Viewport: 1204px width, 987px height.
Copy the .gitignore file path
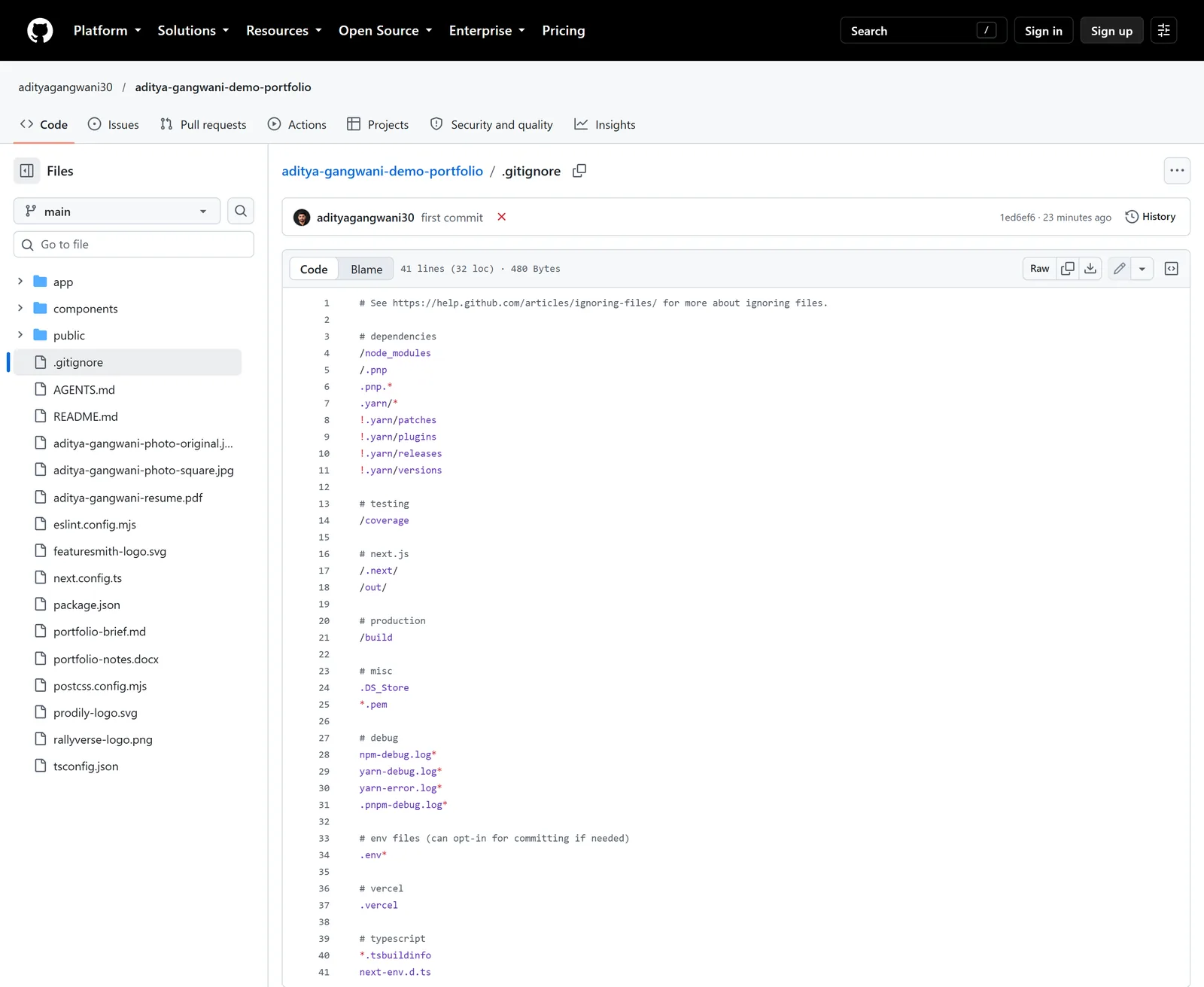point(579,171)
